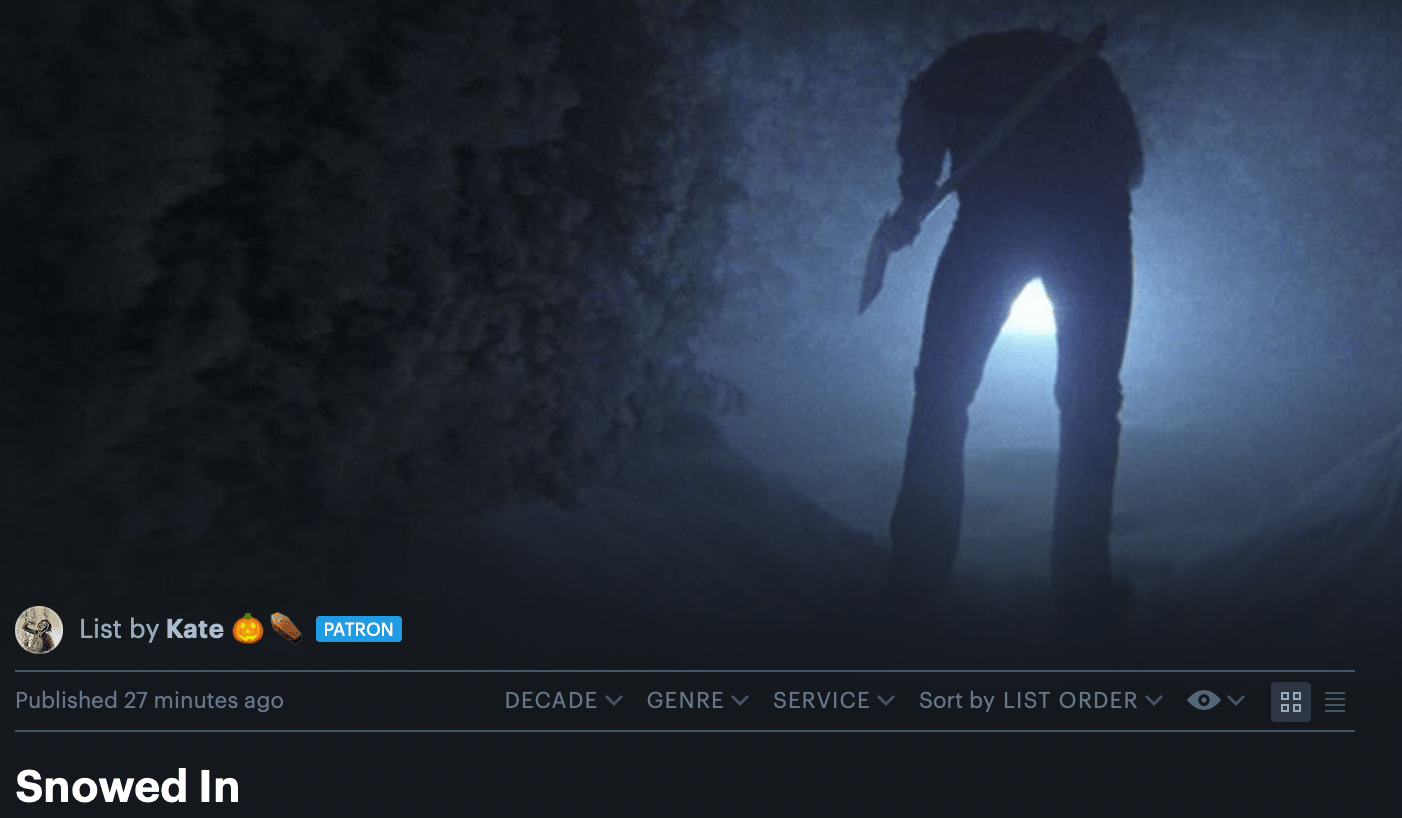Open the eye visibility filter menu
This screenshot has width=1402, height=818.
point(1216,701)
